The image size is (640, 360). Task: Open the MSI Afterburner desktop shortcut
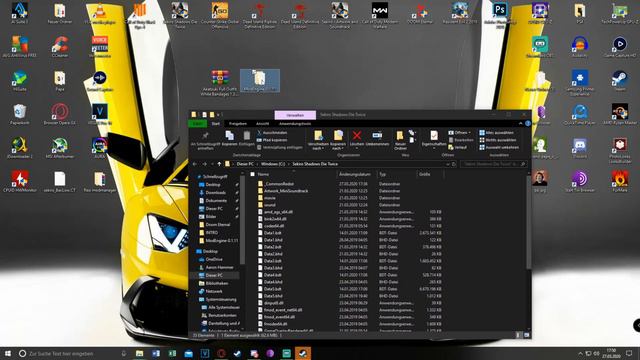[x=60, y=148]
